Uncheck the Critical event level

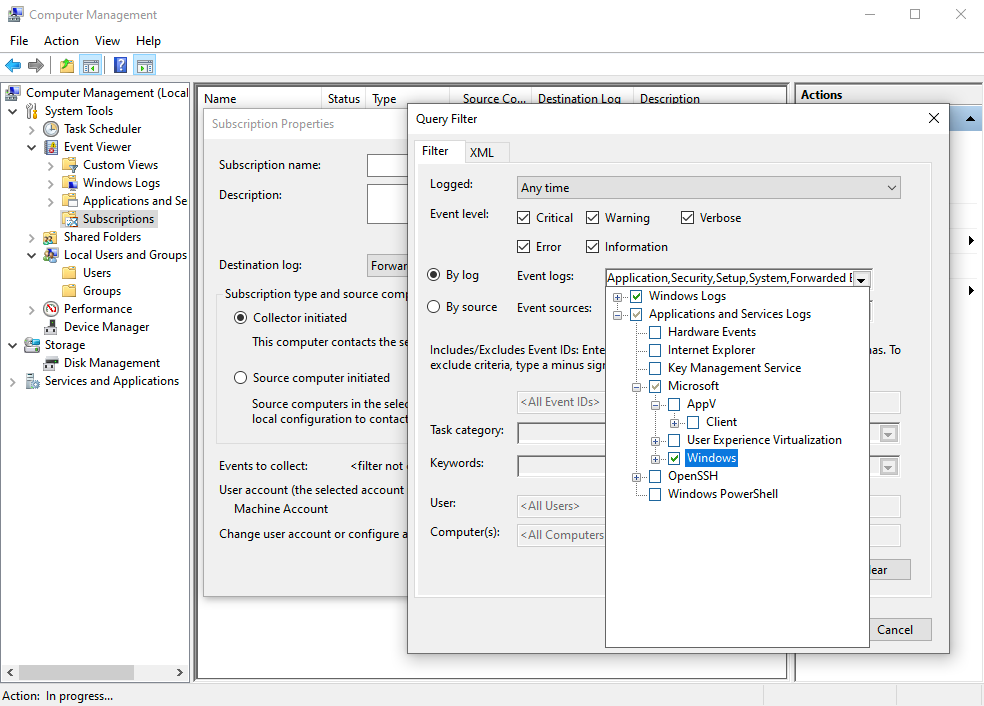[524, 218]
